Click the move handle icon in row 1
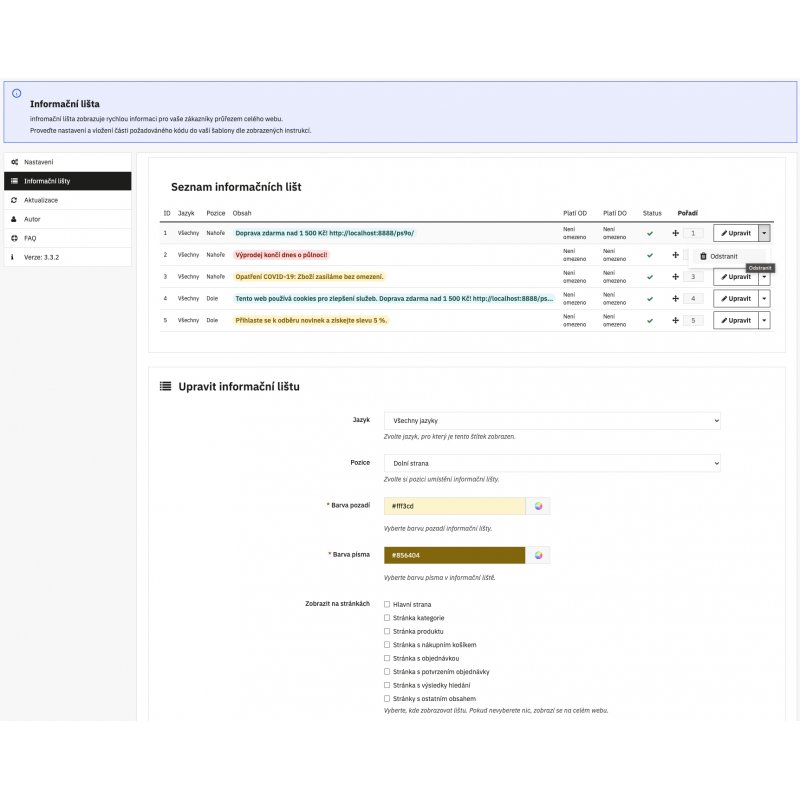800x800 pixels. click(x=675, y=233)
